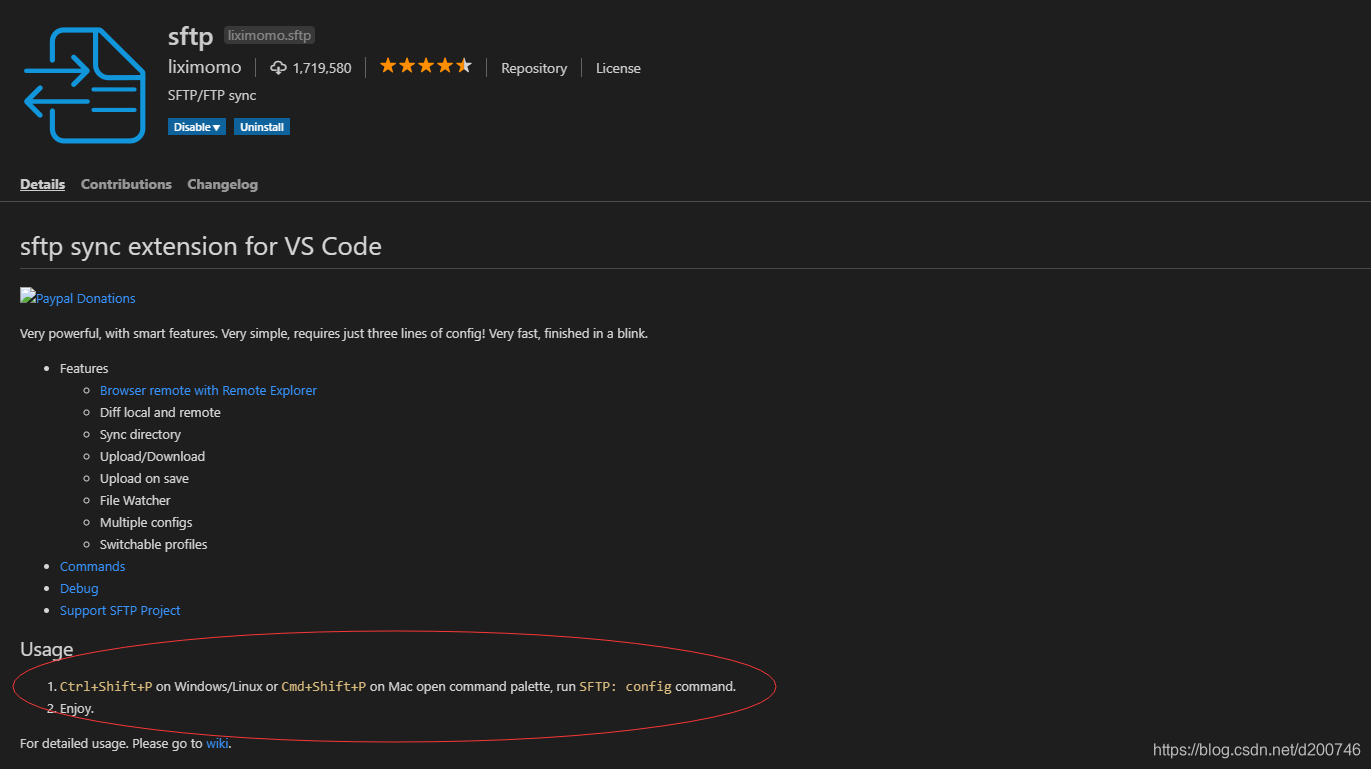Click the Multiple configs list item
Screen dimensions: 1371x769
click(146, 522)
